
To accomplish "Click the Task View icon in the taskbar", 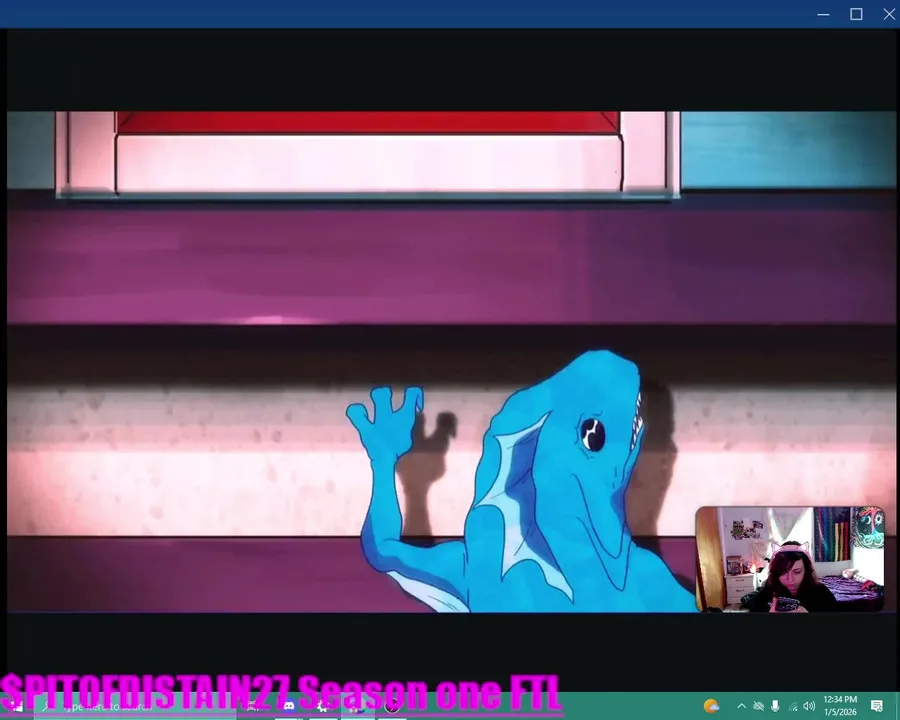I will (x=253, y=706).
